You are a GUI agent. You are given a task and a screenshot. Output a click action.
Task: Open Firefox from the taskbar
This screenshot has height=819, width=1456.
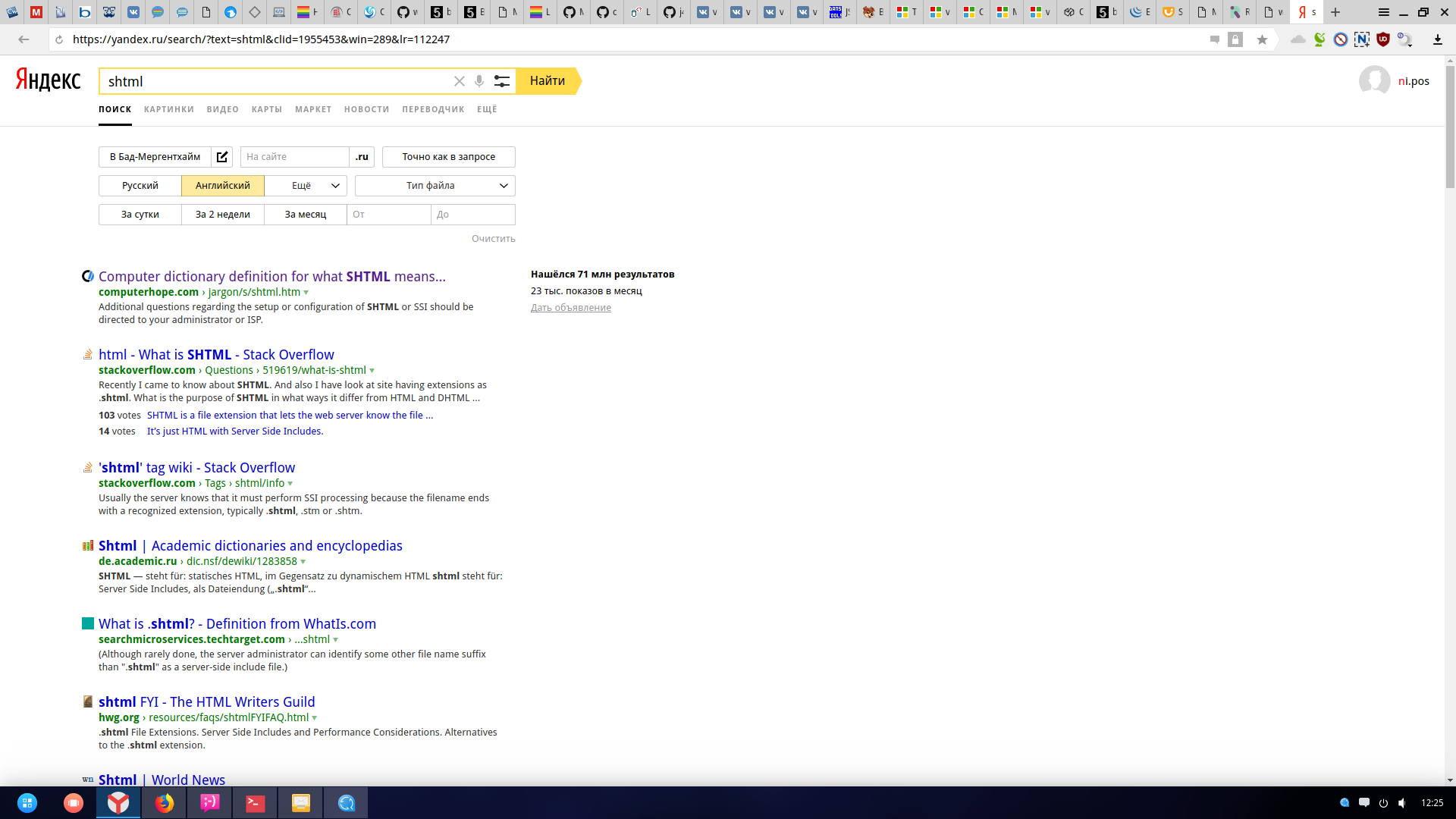[164, 802]
